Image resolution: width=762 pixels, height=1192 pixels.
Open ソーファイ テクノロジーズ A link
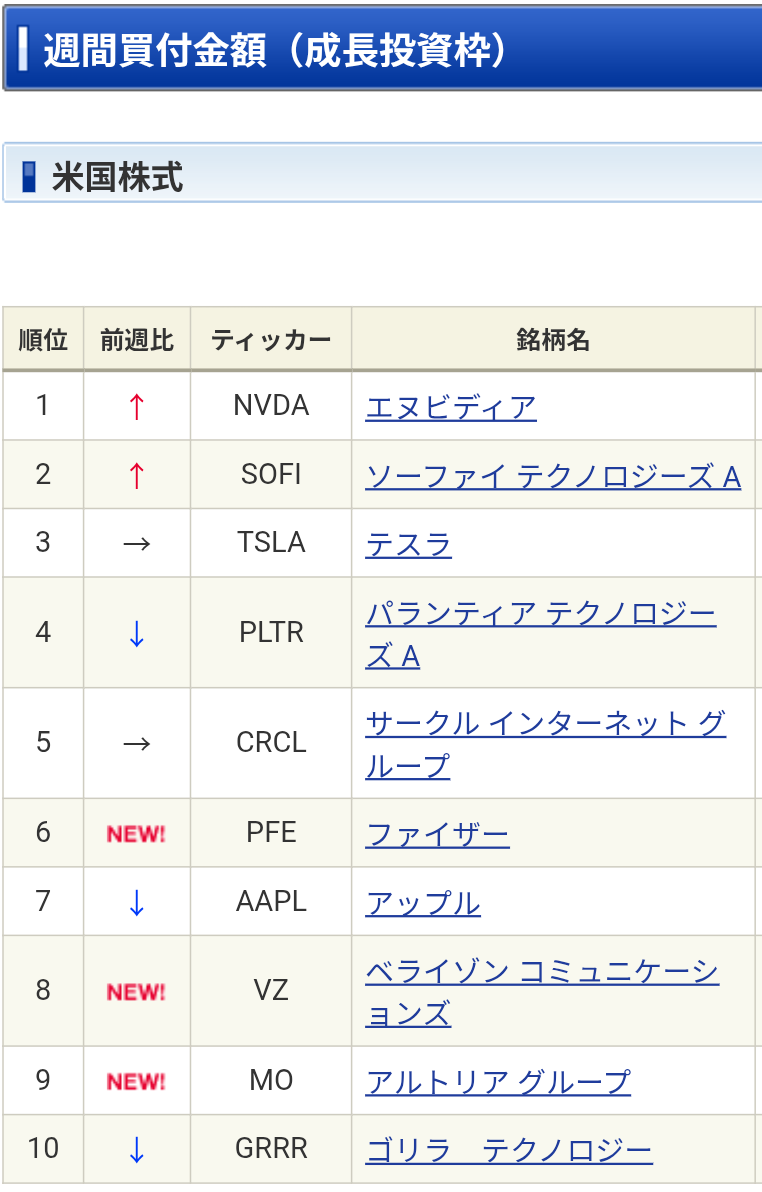click(553, 477)
